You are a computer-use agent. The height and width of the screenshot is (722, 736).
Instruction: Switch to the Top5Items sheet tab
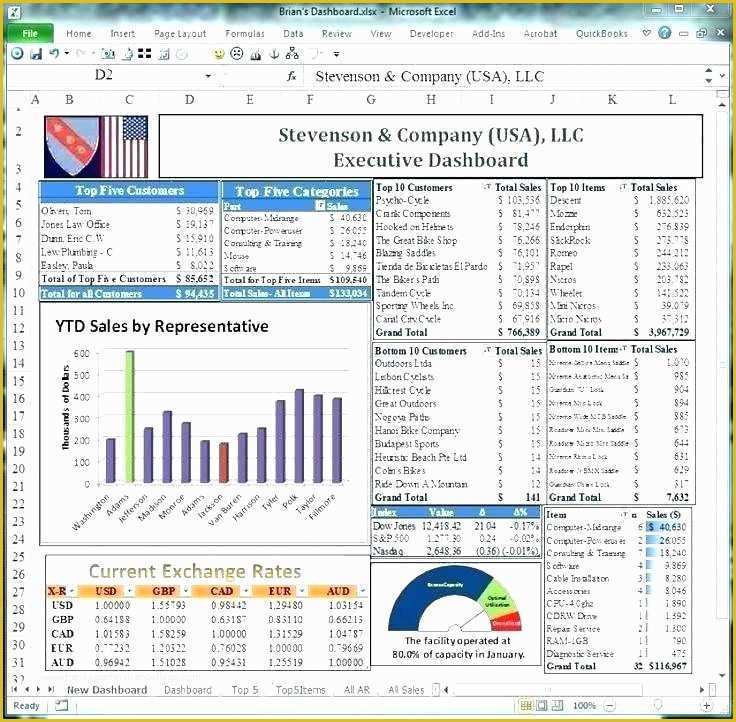pyautogui.click(x=300, y=690)
